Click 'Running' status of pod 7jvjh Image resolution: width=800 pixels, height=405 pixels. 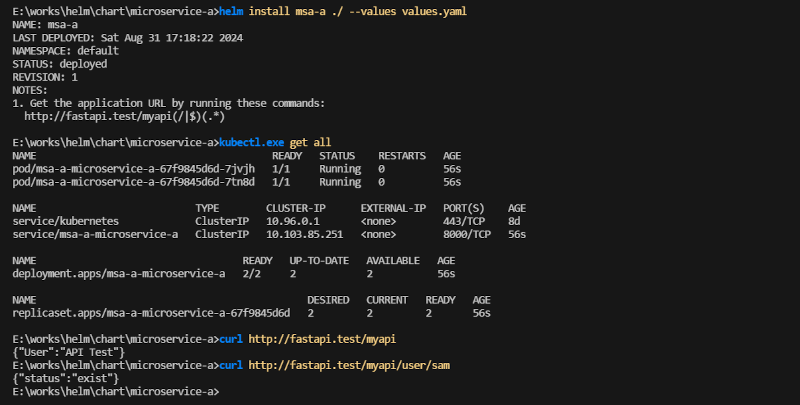(340, 169)
